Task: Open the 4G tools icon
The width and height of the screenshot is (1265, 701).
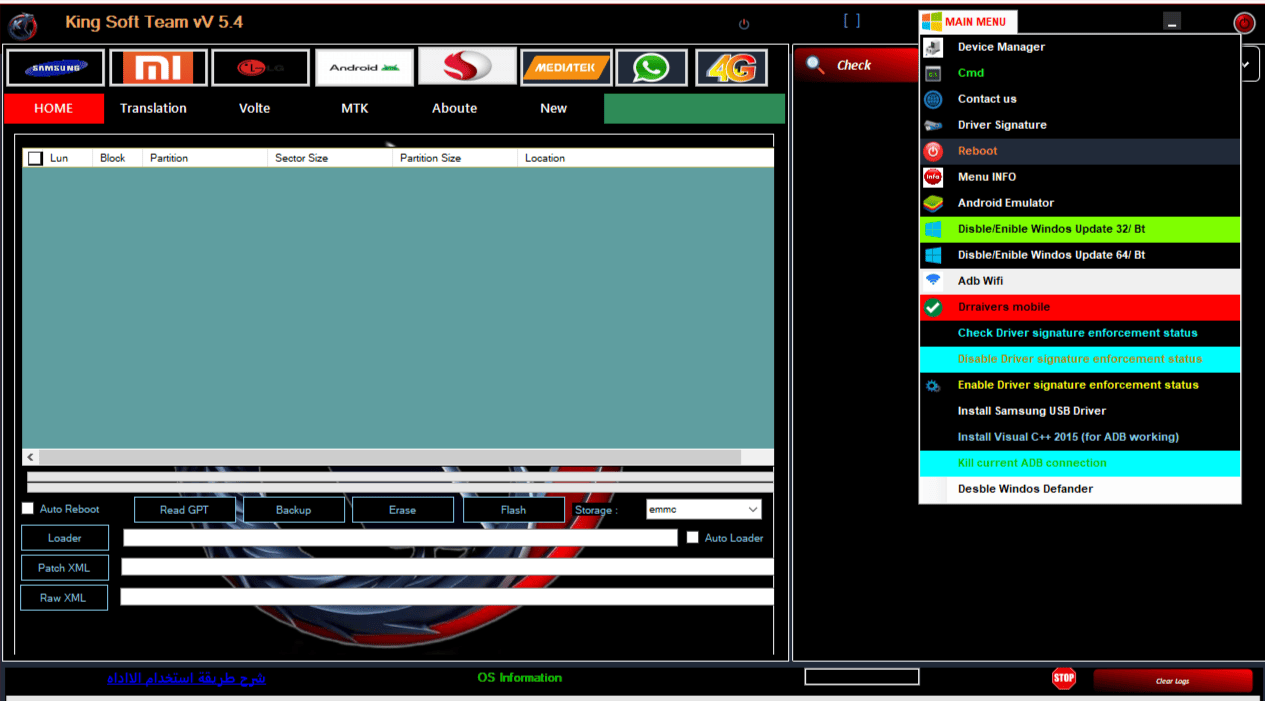Action: tap(731, 68)
